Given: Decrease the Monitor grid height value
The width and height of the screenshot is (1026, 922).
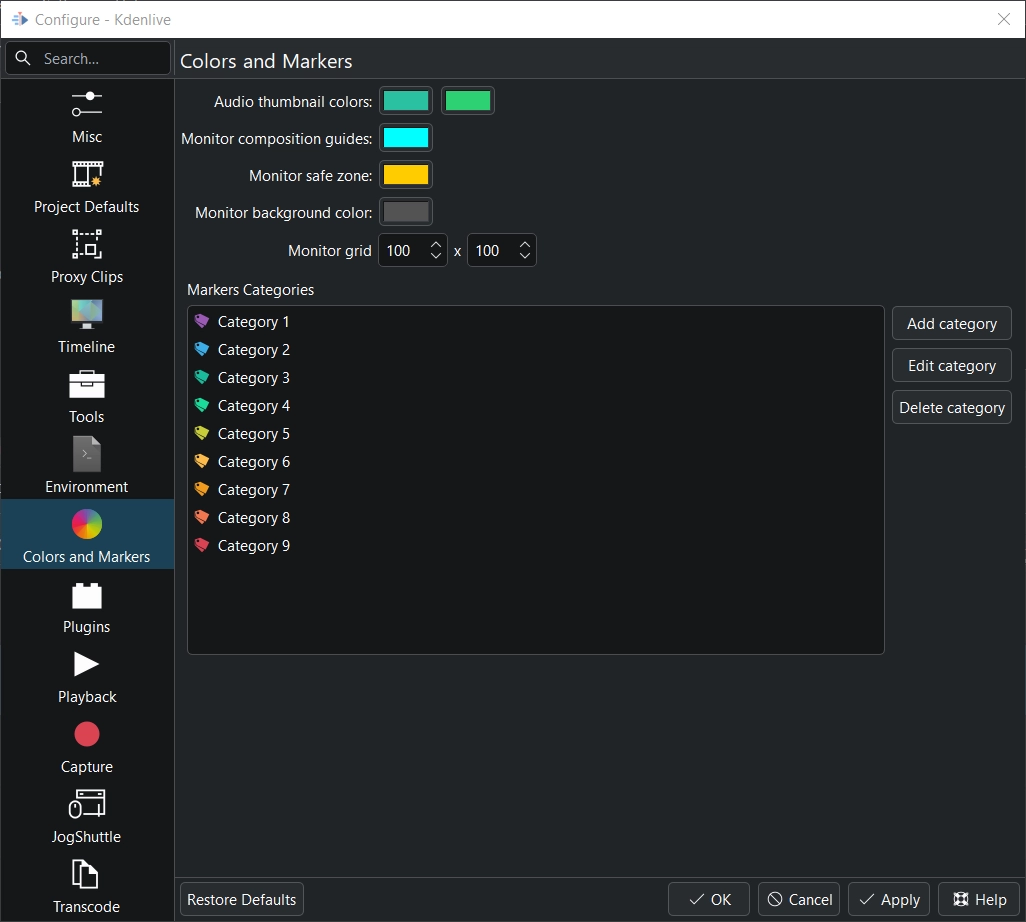Looking at the screenshot, I should point(525,256).
